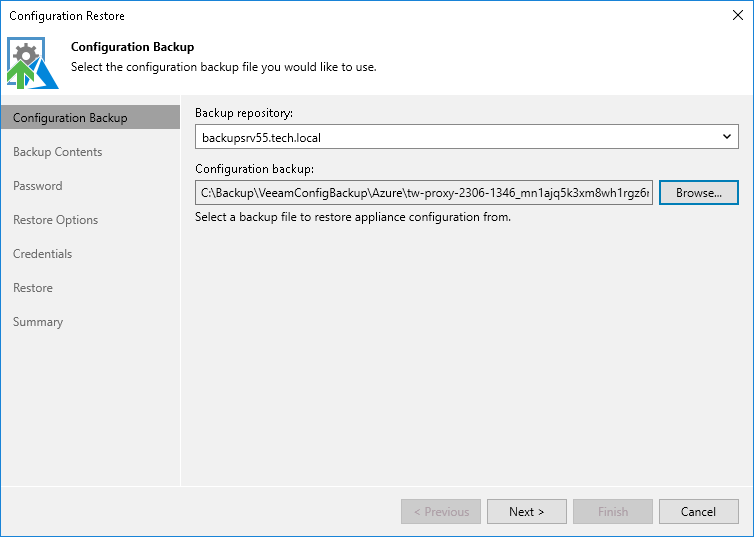Expand the Backup repository dropdown arrow
The height and width of the screenshot is (537, 754).
pyautogui.click(x=727, y=137)
